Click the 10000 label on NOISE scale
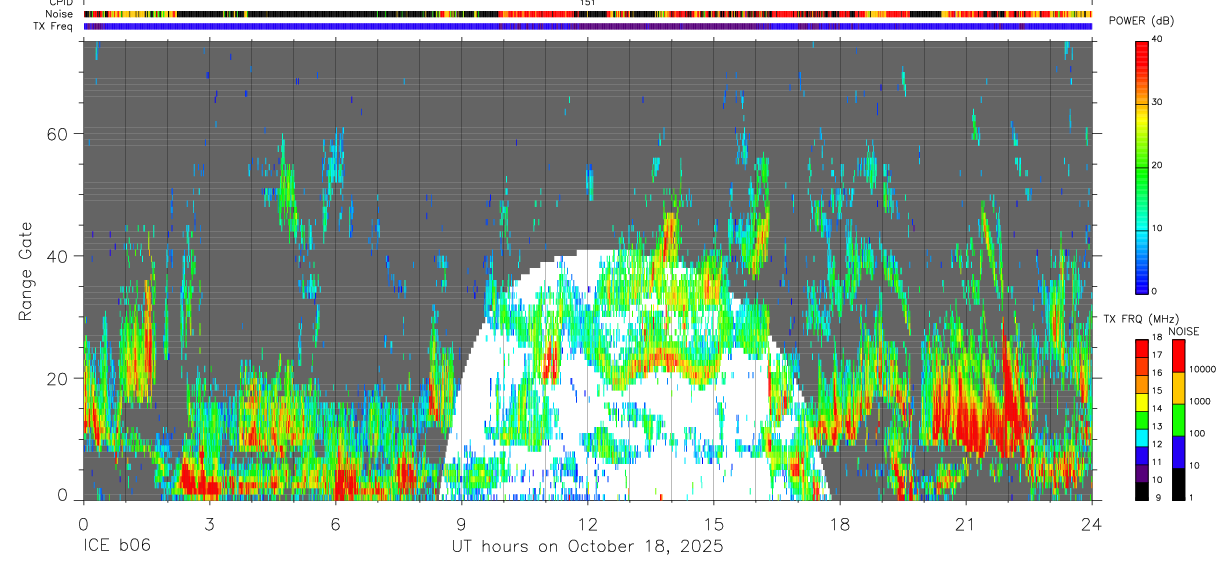This screenshot has height=567, width=1228. (1204, 369)
